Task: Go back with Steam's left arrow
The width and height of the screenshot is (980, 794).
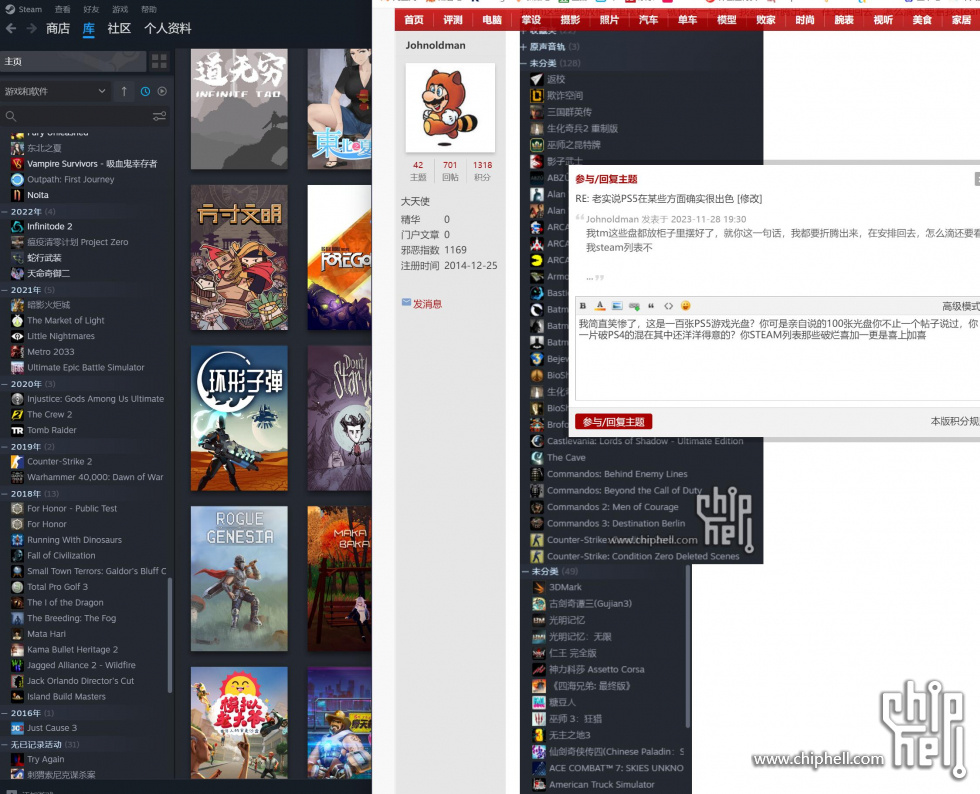Action: [11, 28]
